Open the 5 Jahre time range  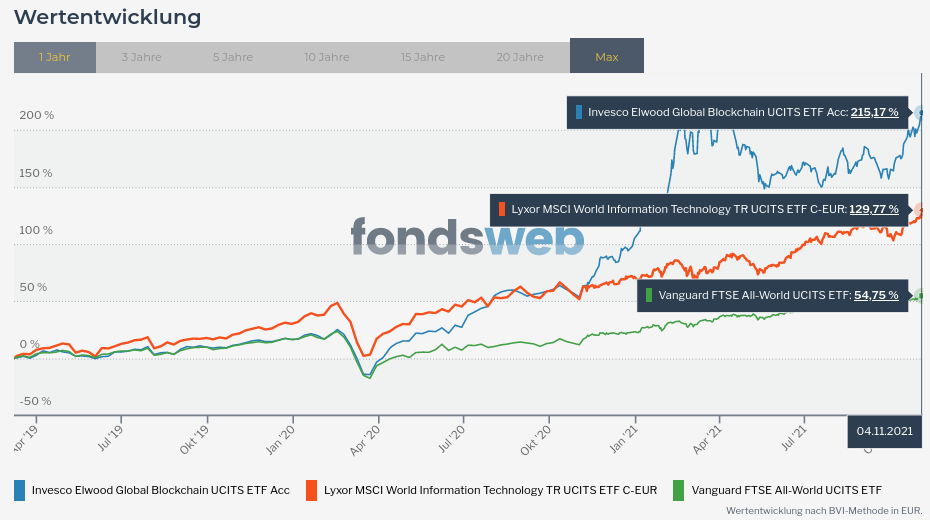coord(232,57)
